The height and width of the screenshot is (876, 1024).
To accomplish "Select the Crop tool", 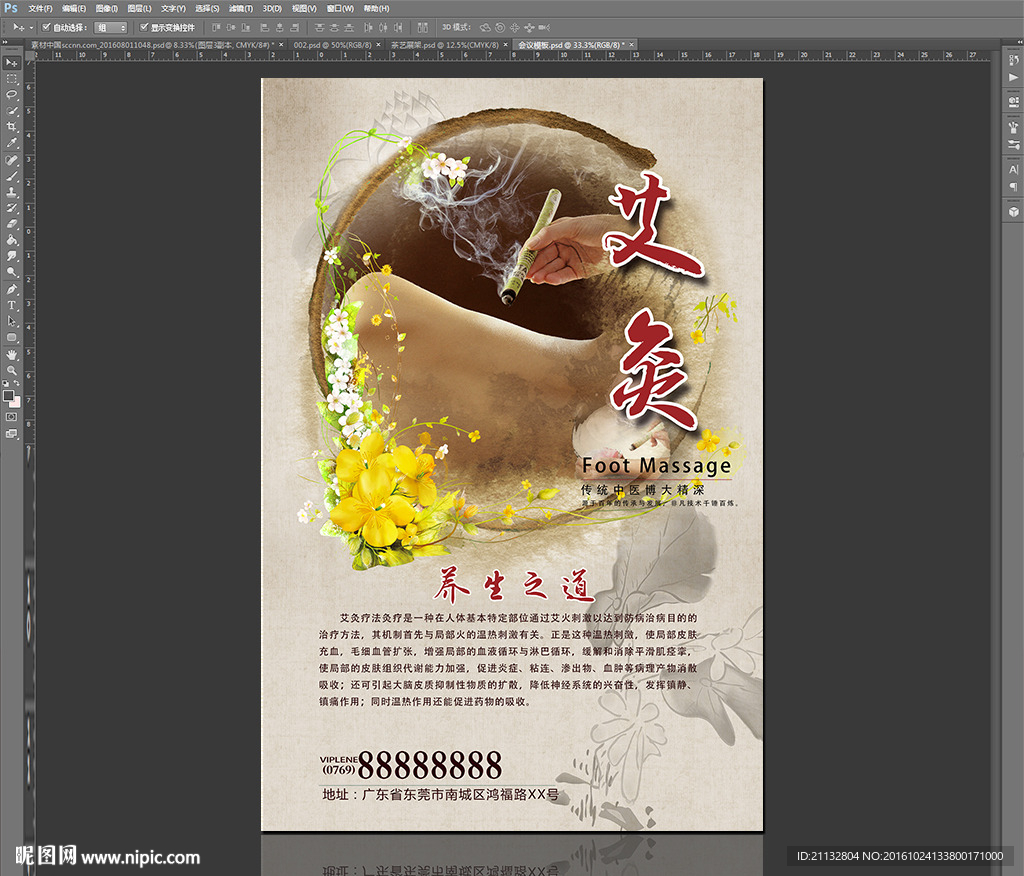I will click(12, 127).
